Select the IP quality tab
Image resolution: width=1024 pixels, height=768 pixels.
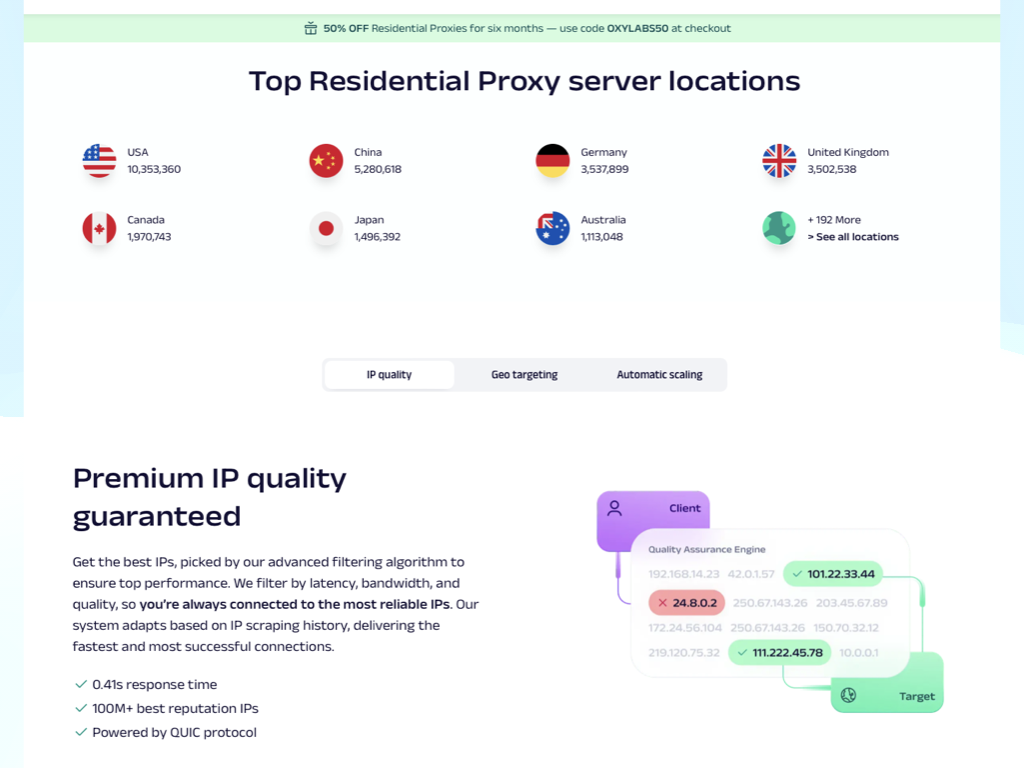click(389, 375)
